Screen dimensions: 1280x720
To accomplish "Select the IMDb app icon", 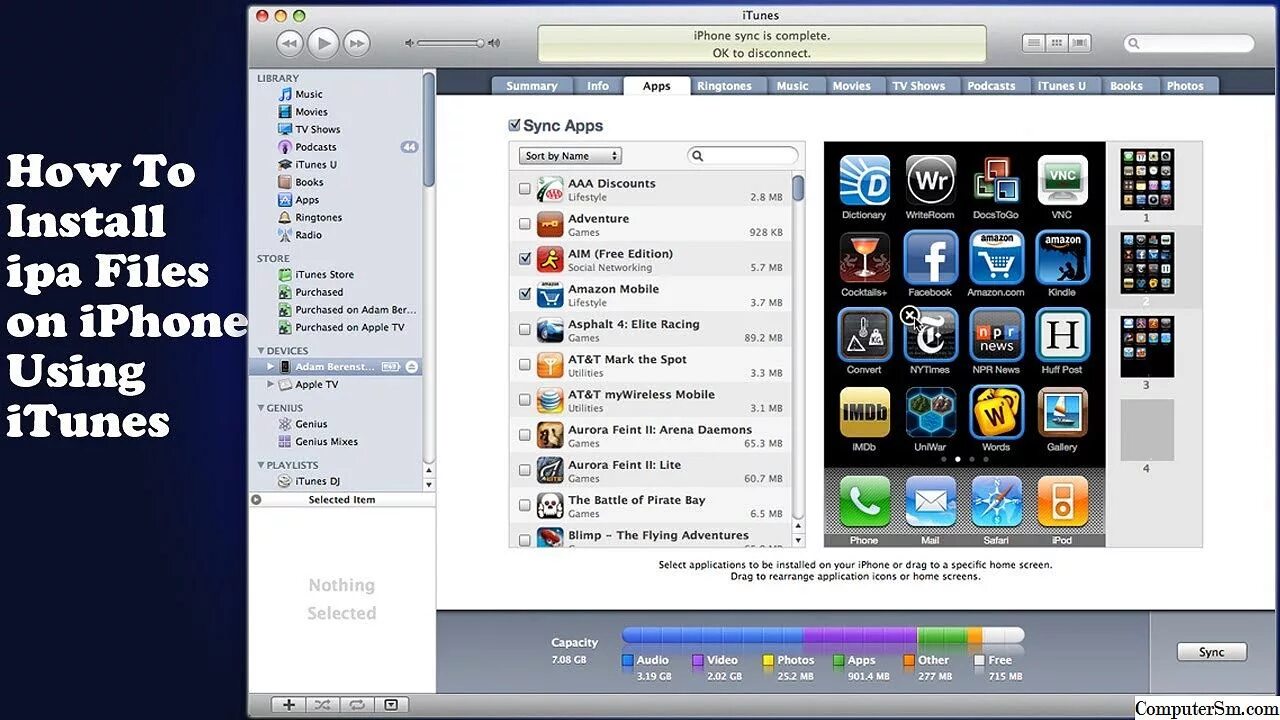I will coord(864,413).
